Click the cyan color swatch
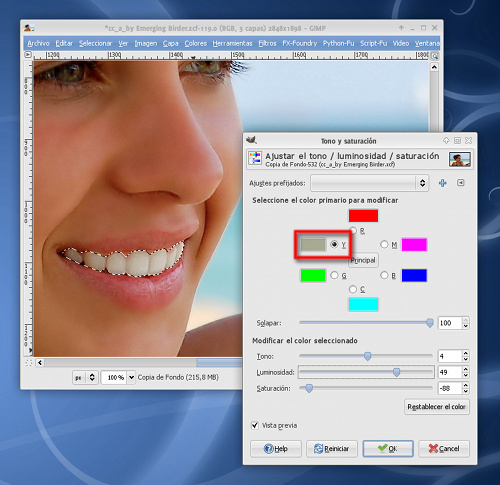Image resolution: width=500 pixels, height=485 pixels. (363, 304)
